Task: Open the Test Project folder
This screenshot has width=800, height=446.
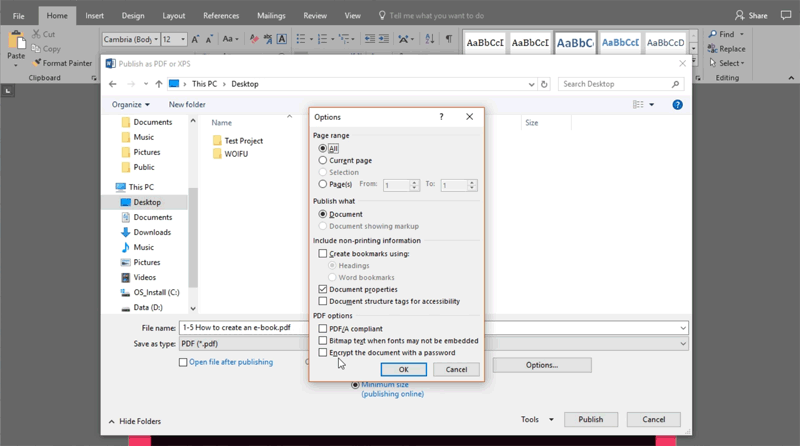Action: 243,141
